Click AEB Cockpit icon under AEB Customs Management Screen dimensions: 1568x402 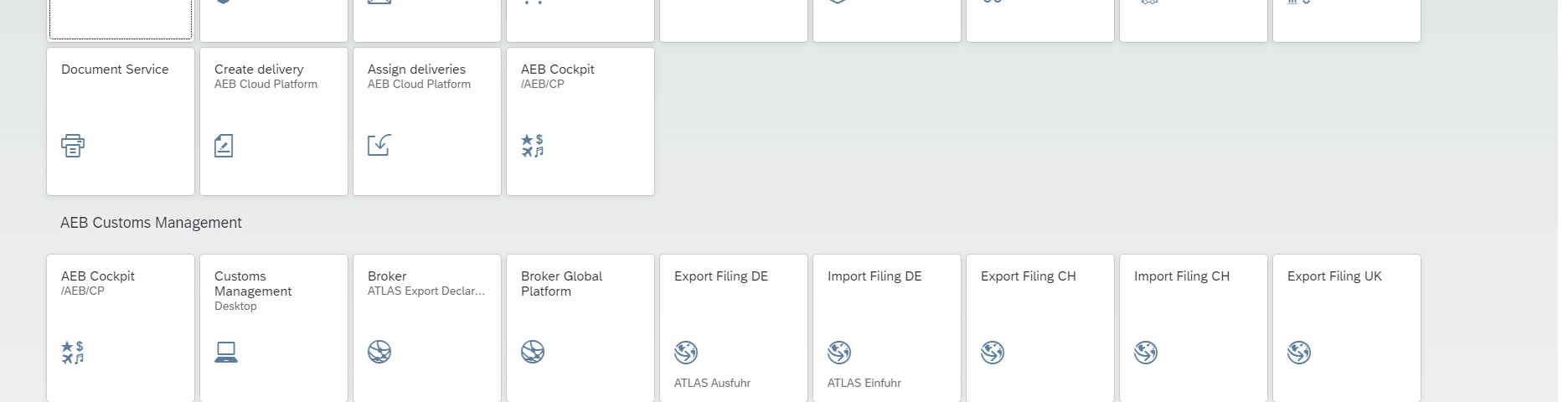coord(73,353)
